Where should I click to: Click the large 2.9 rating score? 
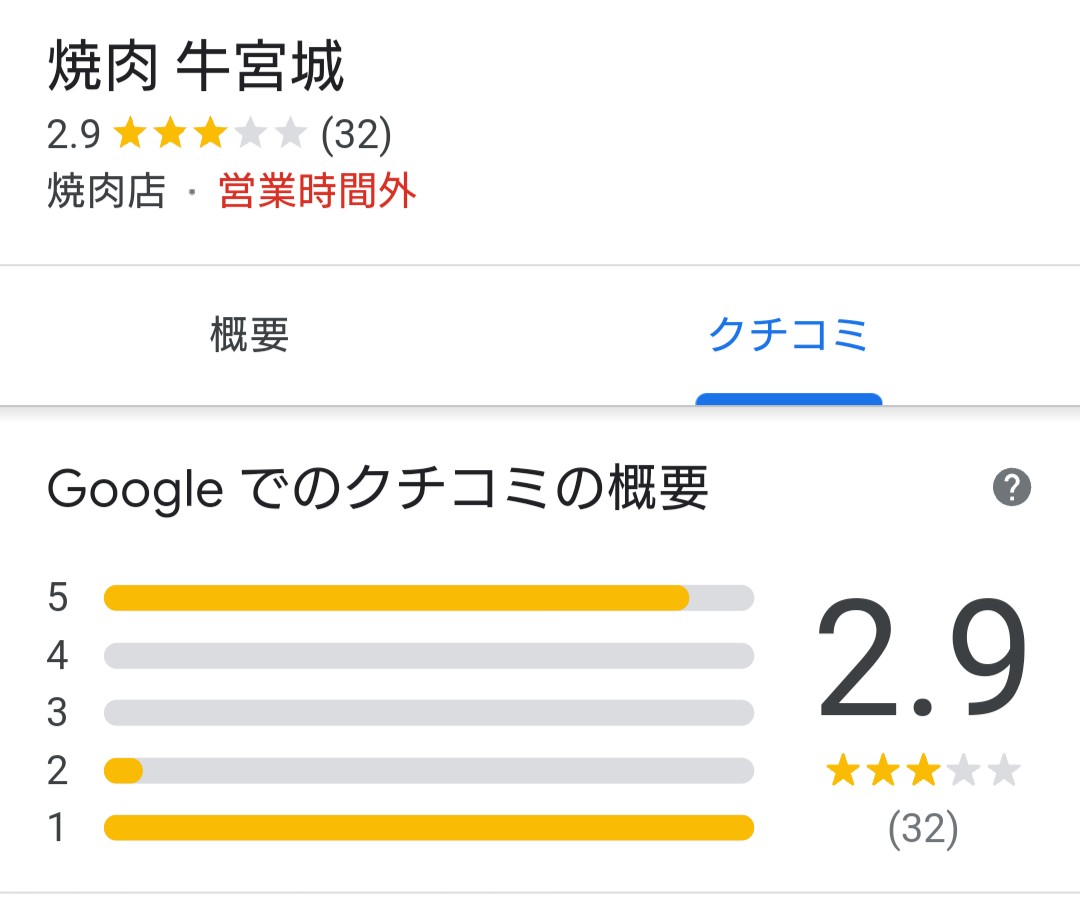click(x=922, y=660)
